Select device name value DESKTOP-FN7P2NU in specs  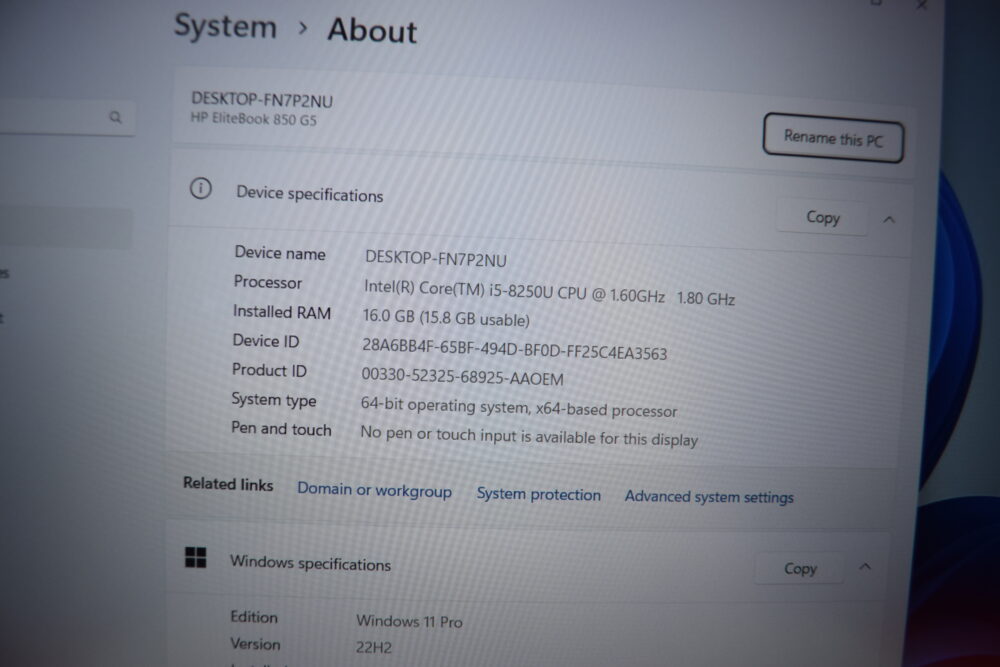pyautogui.click(x=436, y=259)
